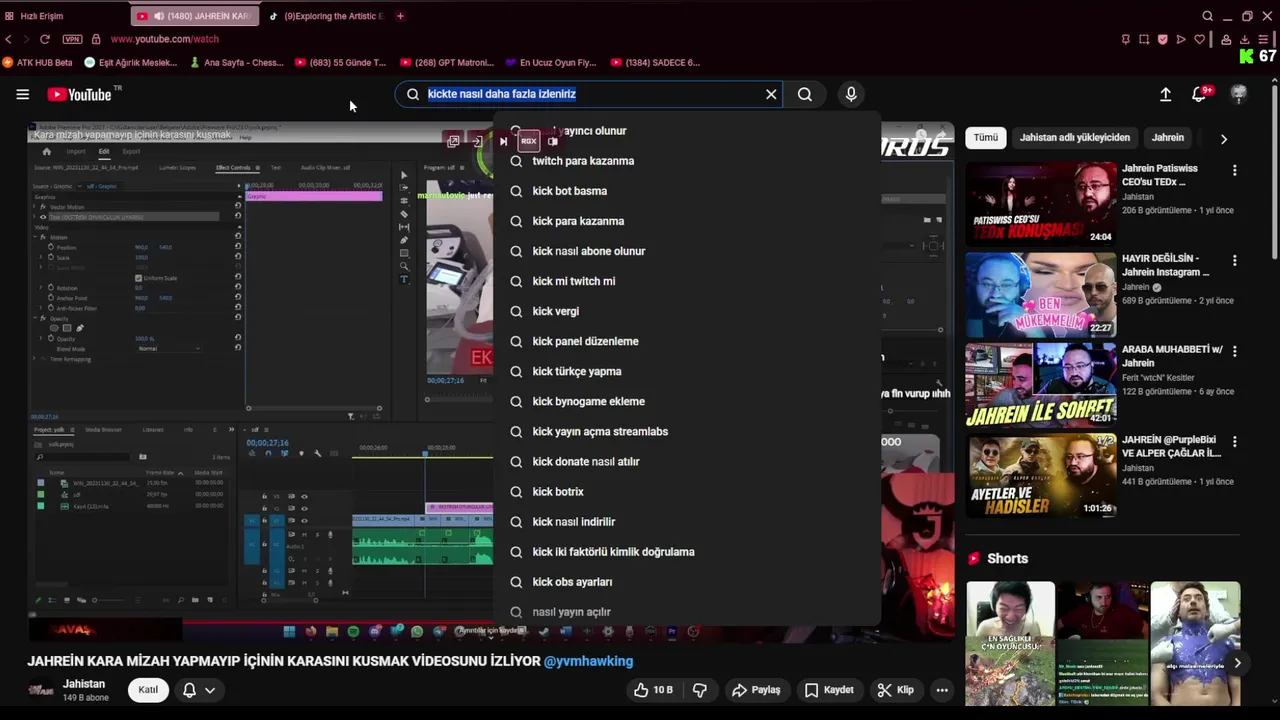1280x720 pixels.
Task: Select the (1480) JAHREİN KAR YouTube tab
Action: (194, 16)
